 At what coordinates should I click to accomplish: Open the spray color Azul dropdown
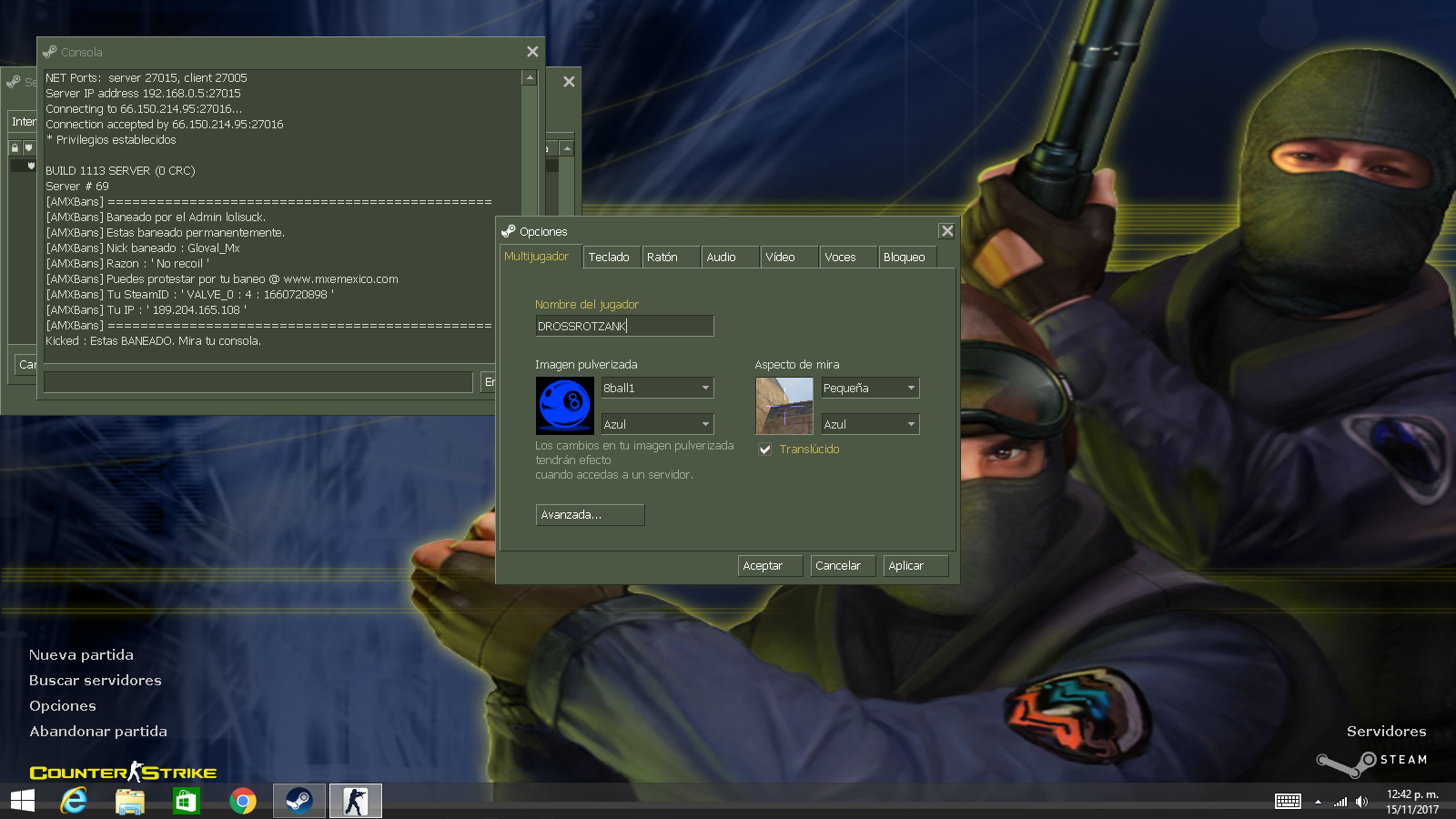657,424
